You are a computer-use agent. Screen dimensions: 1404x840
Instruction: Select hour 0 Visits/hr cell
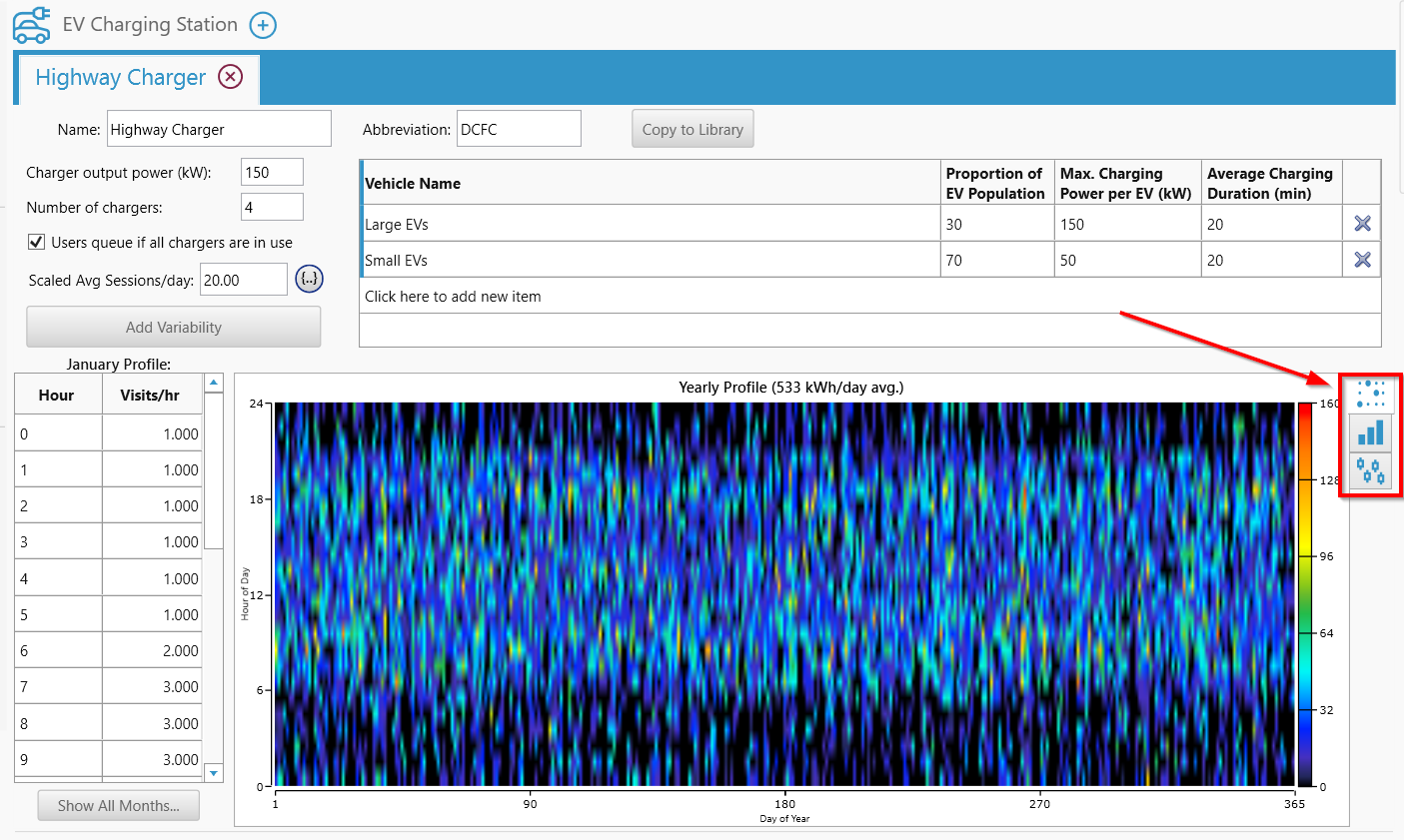tap(152, 432)
